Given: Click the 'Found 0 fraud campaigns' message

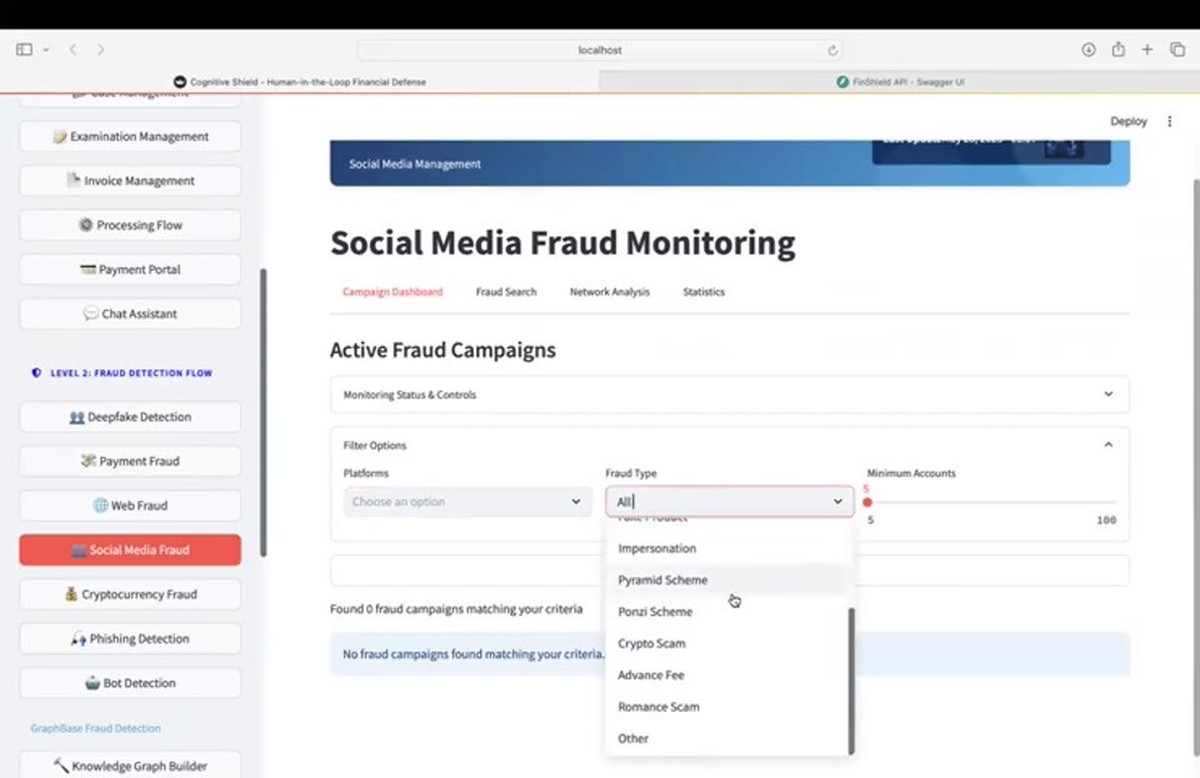Looking at the screenshot, I should pyautogui.click(x=456, y=609).
